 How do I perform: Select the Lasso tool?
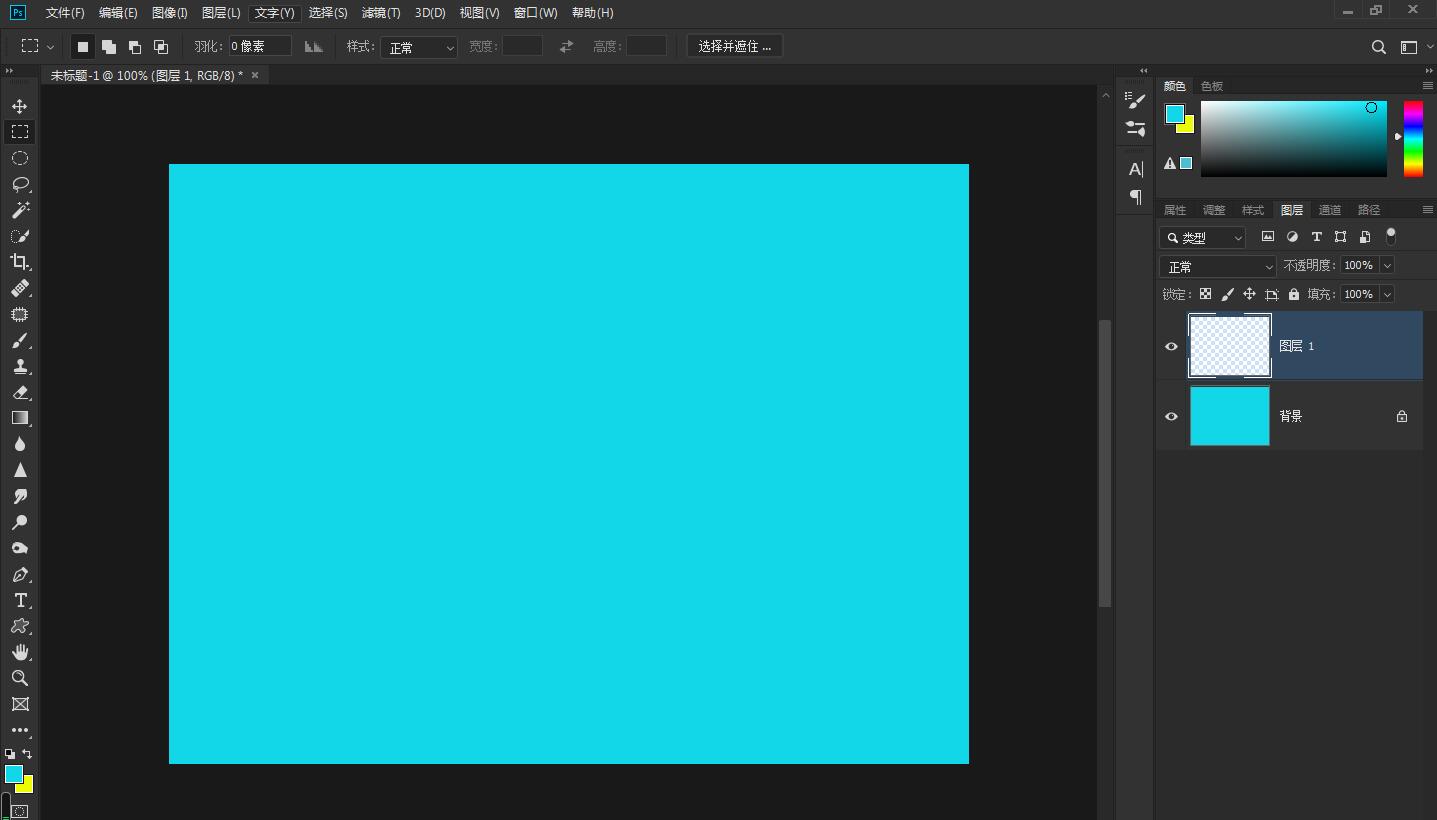pyautogui.click(x=19, y=184)
